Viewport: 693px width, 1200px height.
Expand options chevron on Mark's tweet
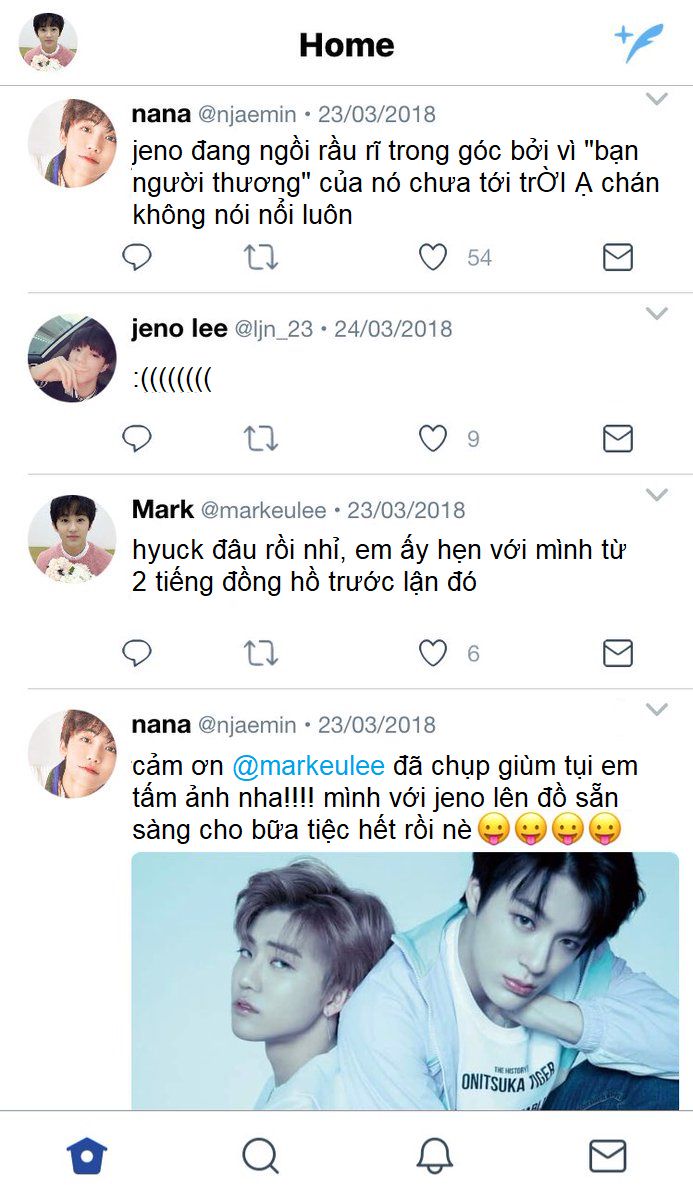click(656, 495)
